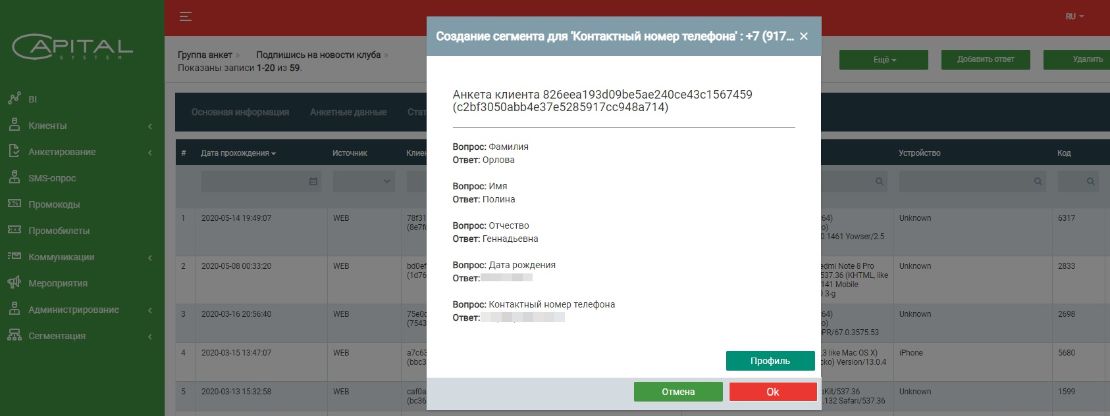Click search icon in Код filter

(1091, 182)
